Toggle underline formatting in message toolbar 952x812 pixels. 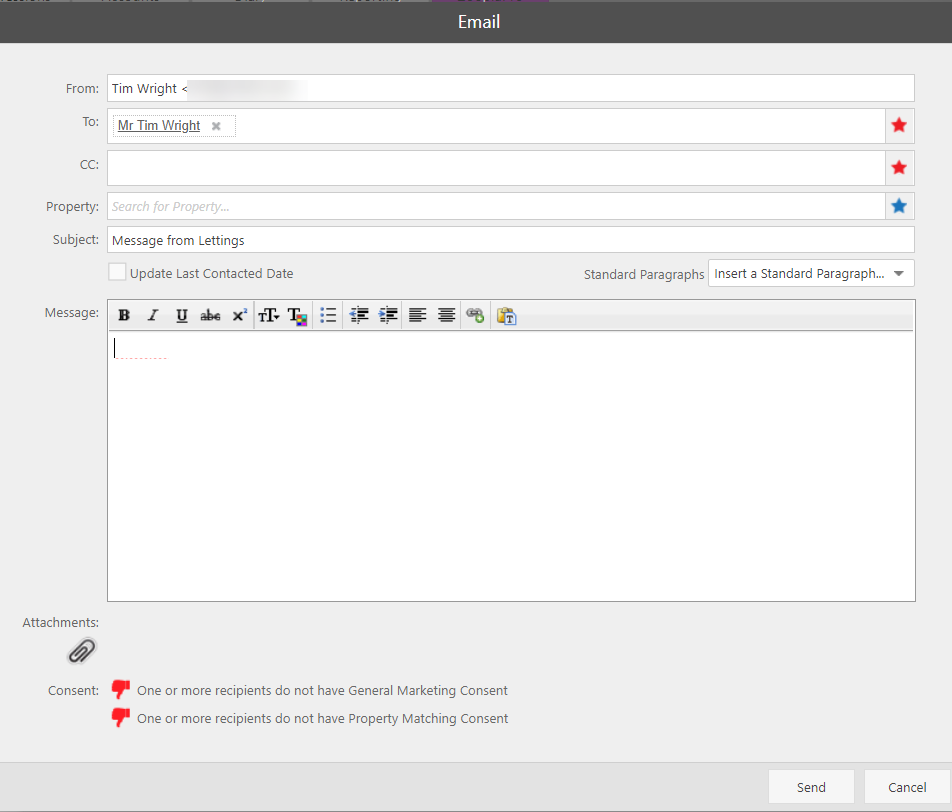[x=182, y=315]
